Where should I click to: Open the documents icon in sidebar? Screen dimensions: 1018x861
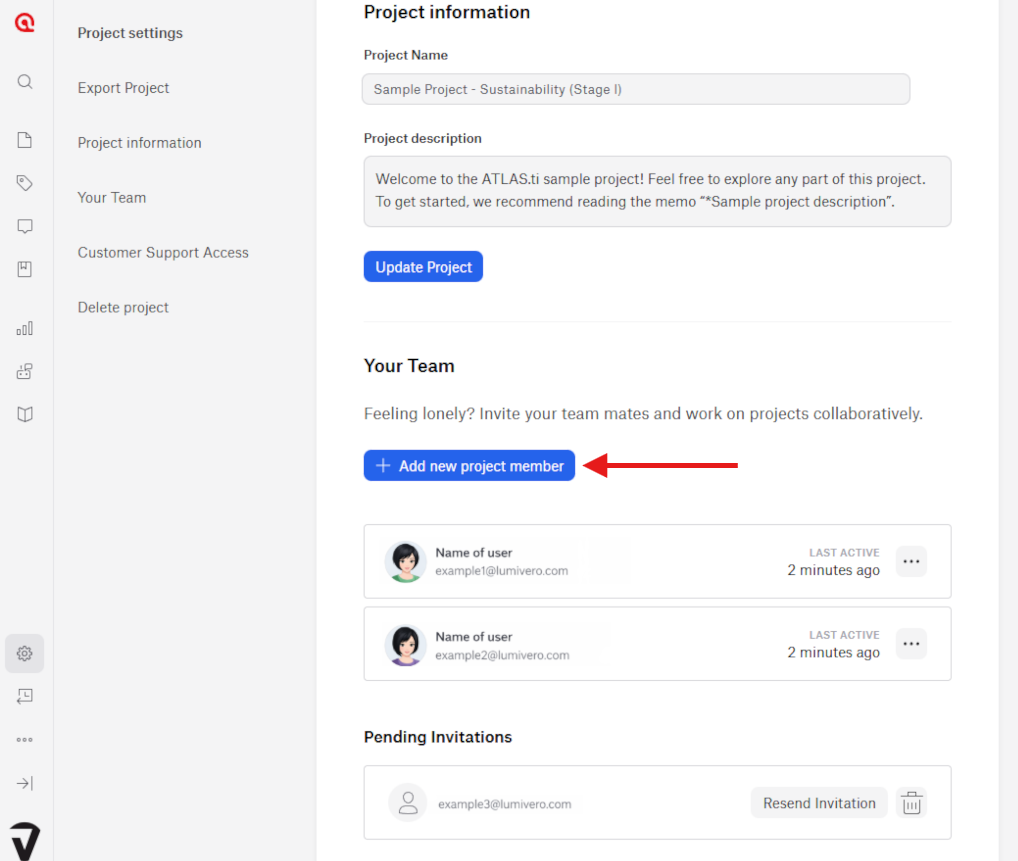25,140
